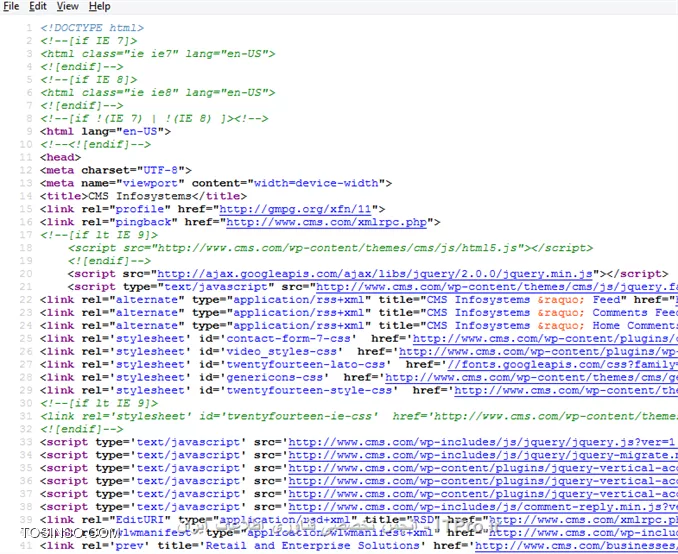This screenshot has width=678, height=554.
Task: Open video_styles-css stylesheet href link
Action: [538, 352]
